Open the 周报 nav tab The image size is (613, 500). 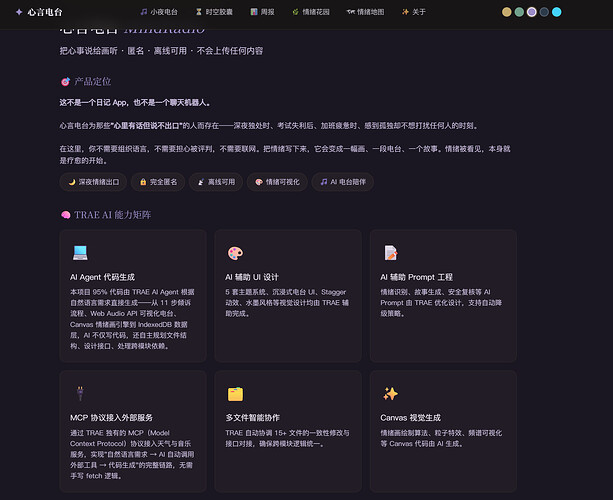click(x=262, y=12)
